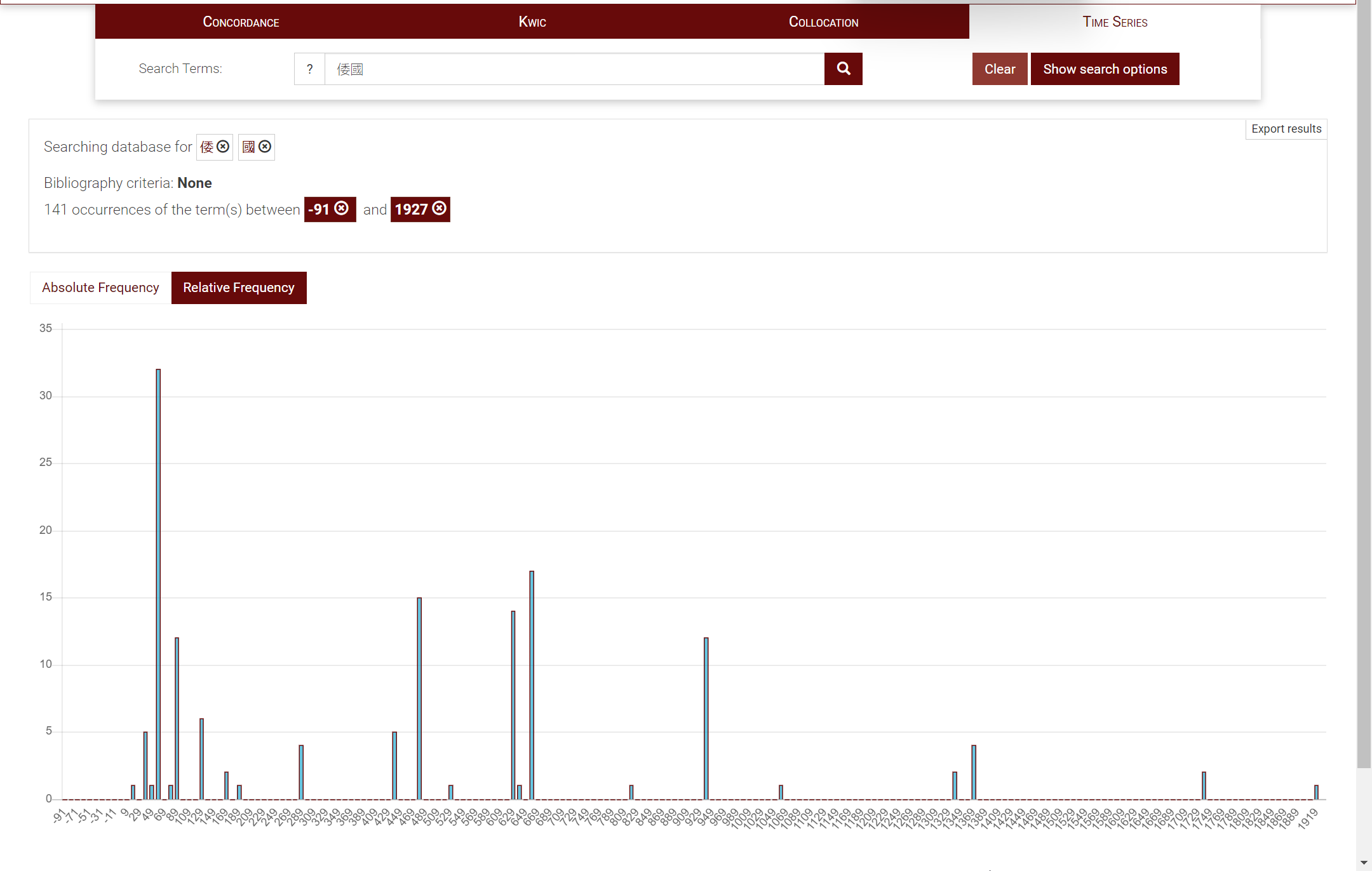Clear the 1927 end date filter
Viewport: 1372px width, 871px height.
(x=439, y=209)
